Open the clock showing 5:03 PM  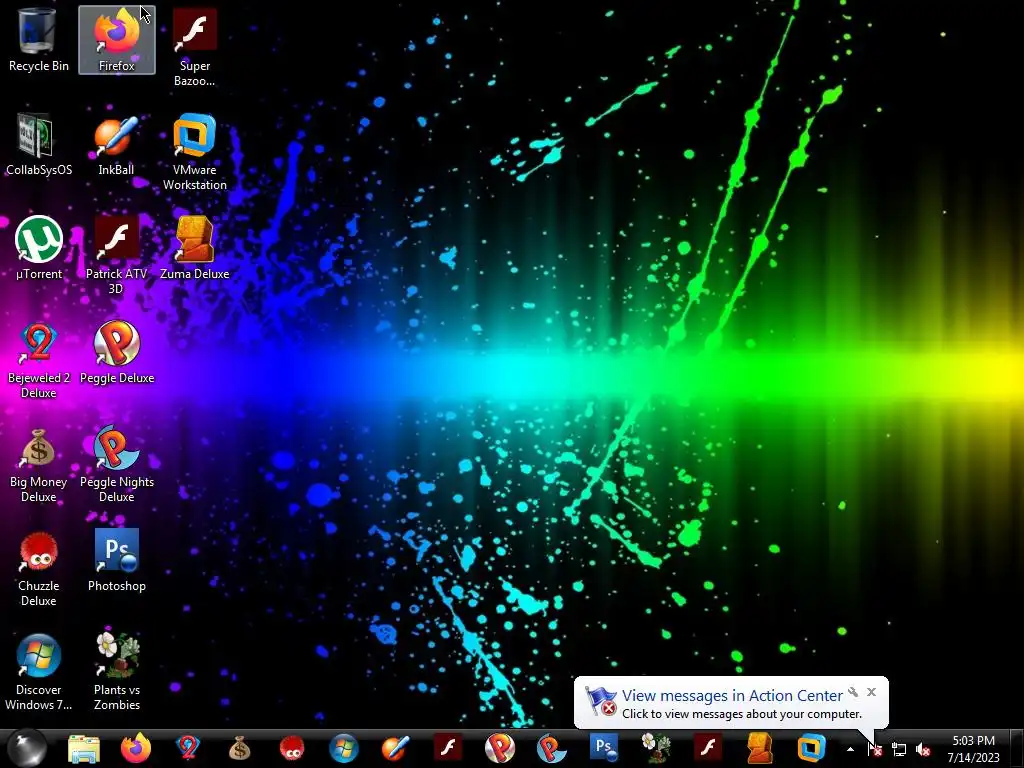[974, 749]
